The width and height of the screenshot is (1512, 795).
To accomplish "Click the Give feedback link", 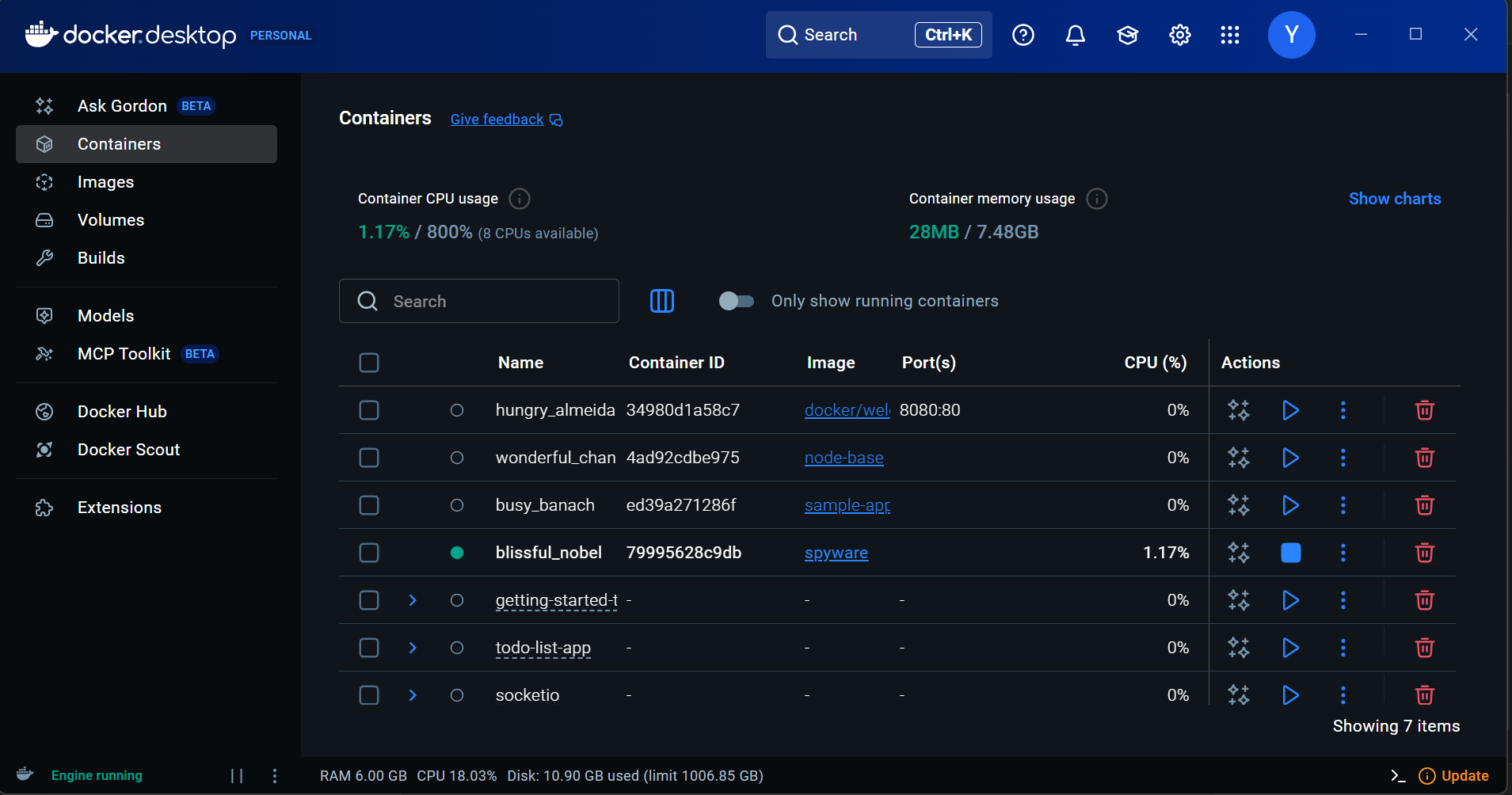I will pos(506,120).
